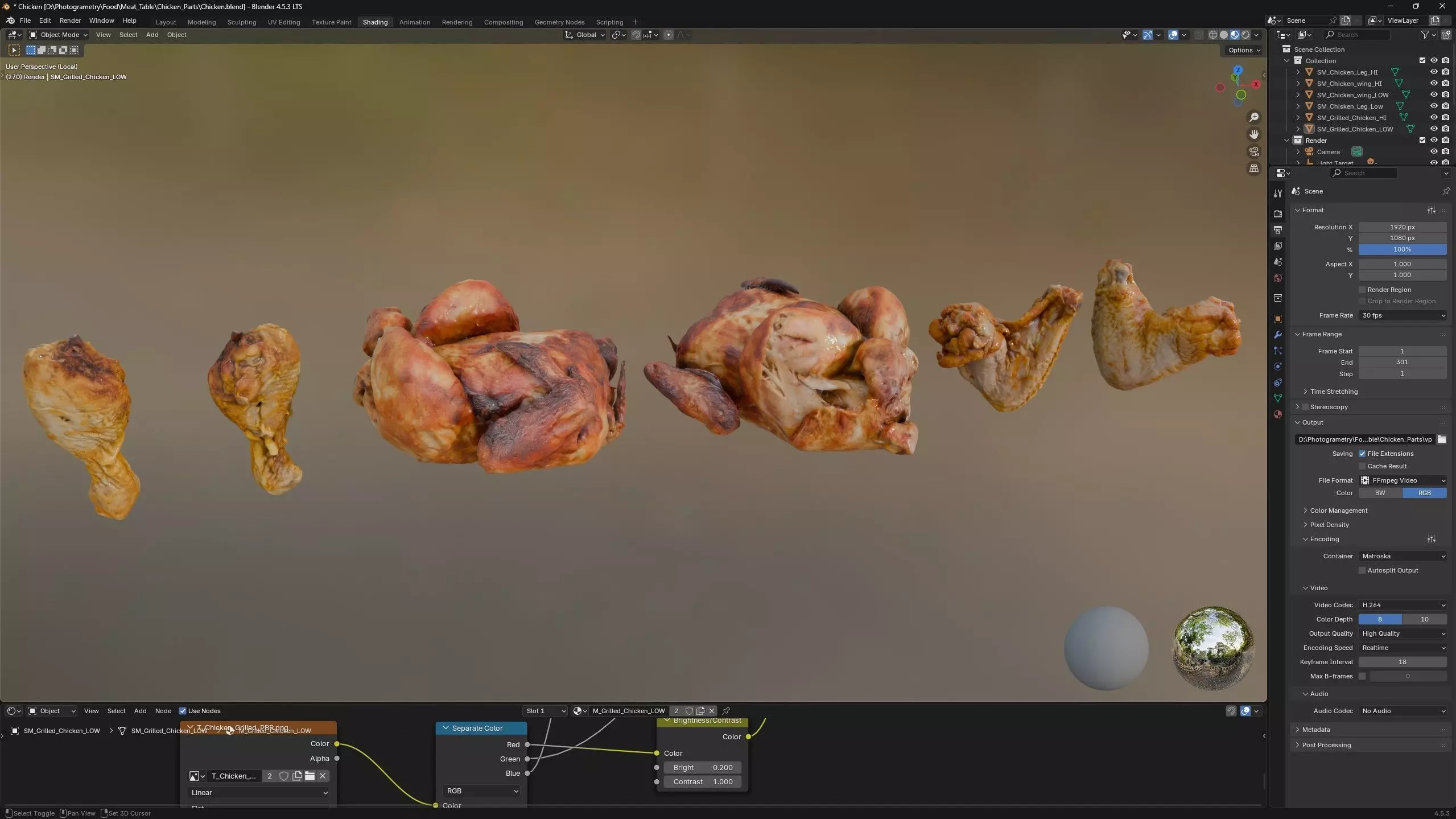Screen dimensions: 1456x819
Task: Enable the Autosplit Output checkbox
Action: pyautogui.click(x=1362, y=570)
